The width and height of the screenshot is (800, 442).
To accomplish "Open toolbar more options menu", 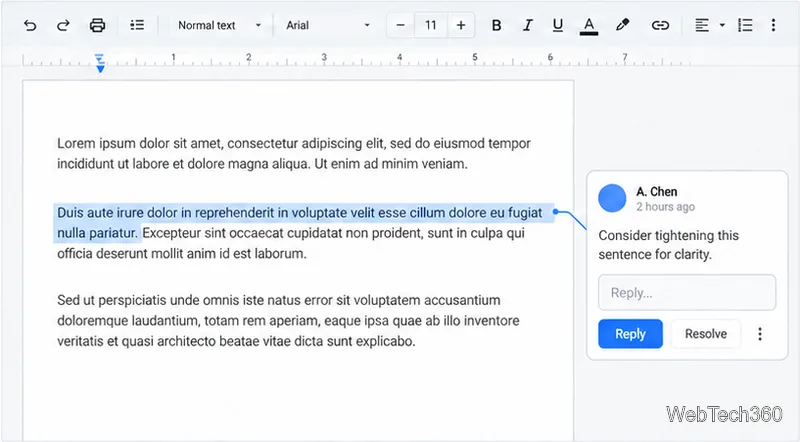I will point(773,26).
